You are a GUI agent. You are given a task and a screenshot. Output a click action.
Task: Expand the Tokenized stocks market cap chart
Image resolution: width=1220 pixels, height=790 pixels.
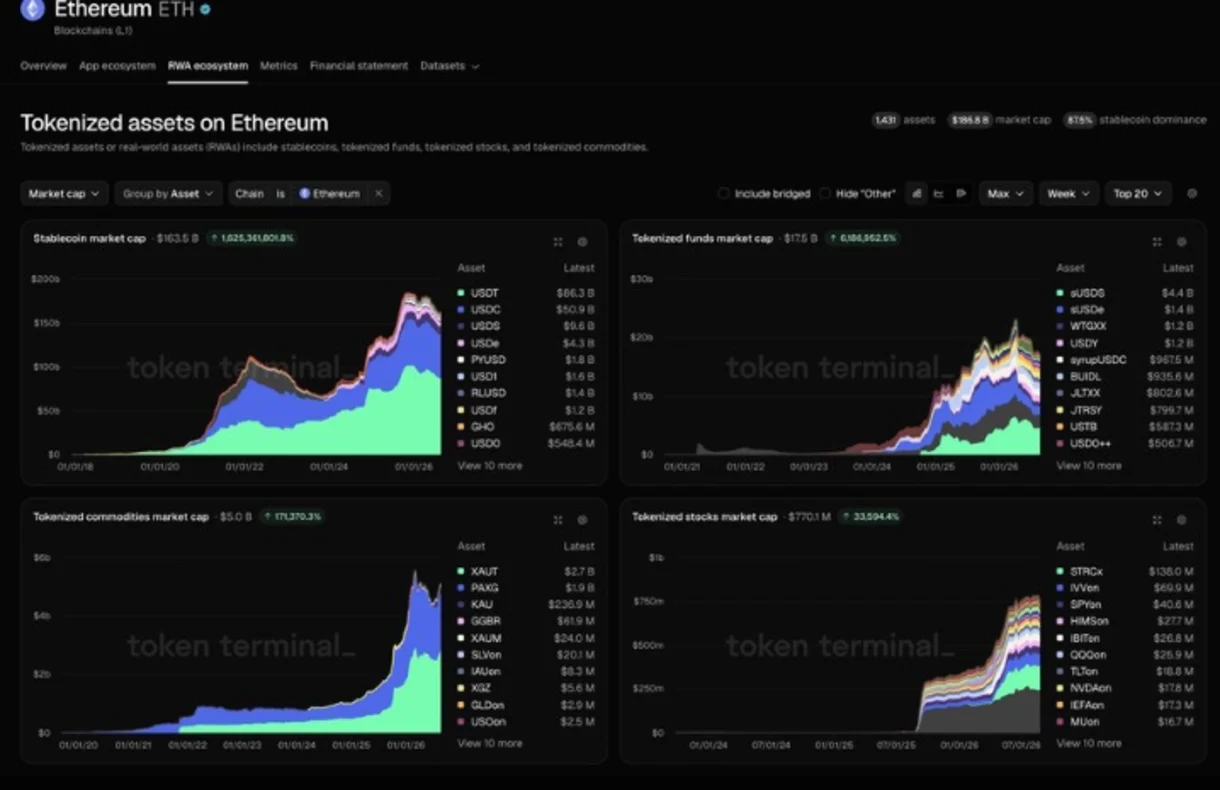[1157, 520]
